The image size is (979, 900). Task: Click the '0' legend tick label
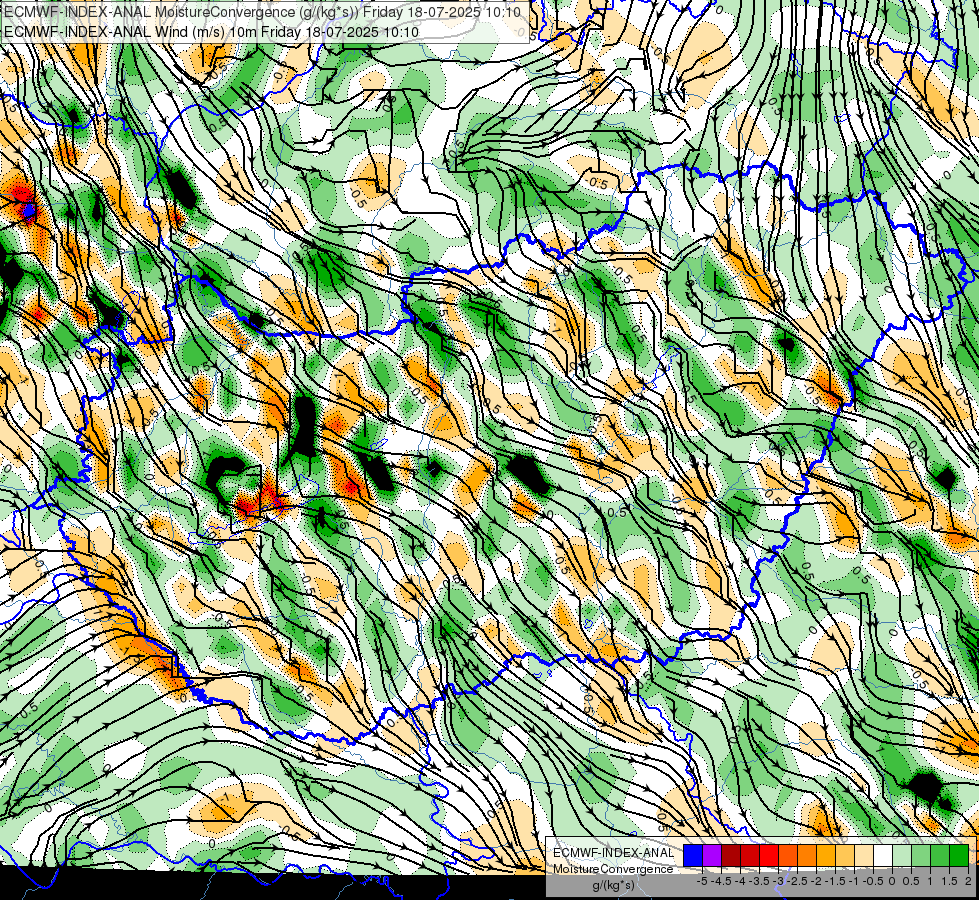pyautogui.click(x=892, y=881)
